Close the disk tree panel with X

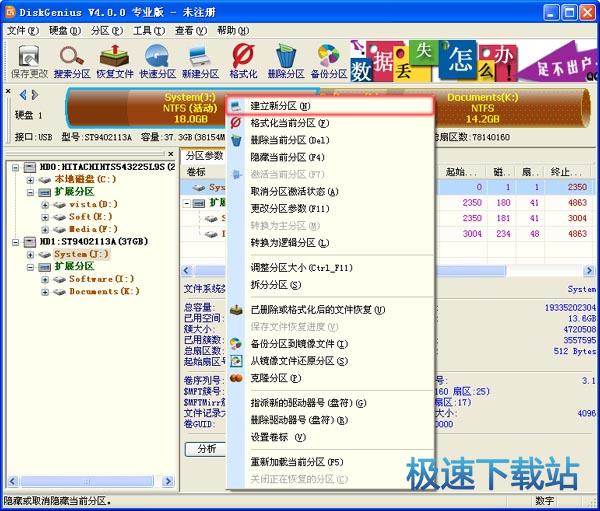[x=171, y=154]
